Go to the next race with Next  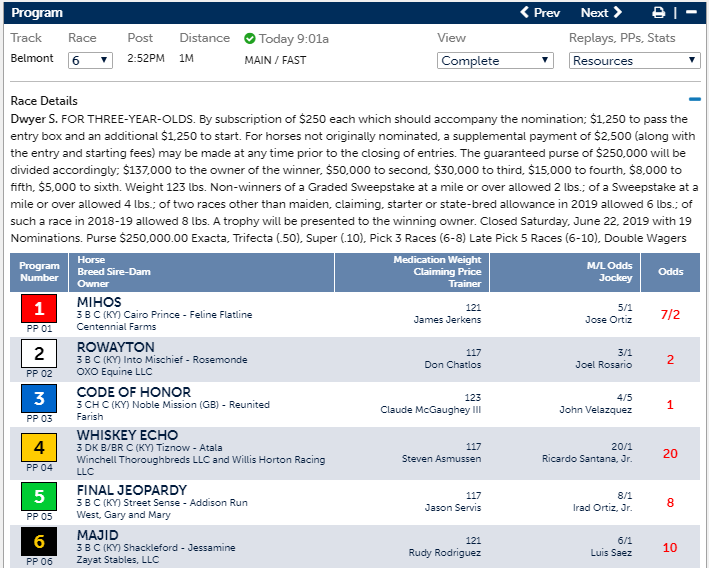pyautogui.click(x=601, y=13)
